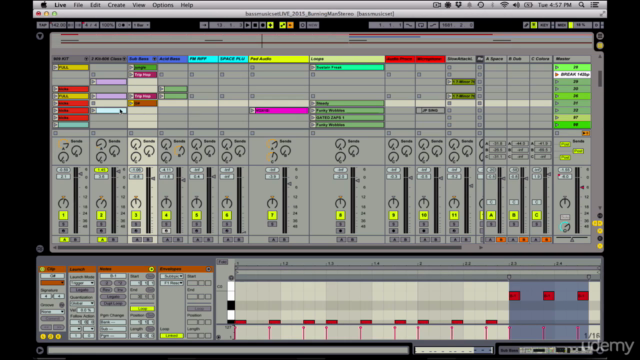Unfold the 909 KIT track arrow
Image resolution: width=640 pixels, height=360 pixels.
click(x=86, y=59)
